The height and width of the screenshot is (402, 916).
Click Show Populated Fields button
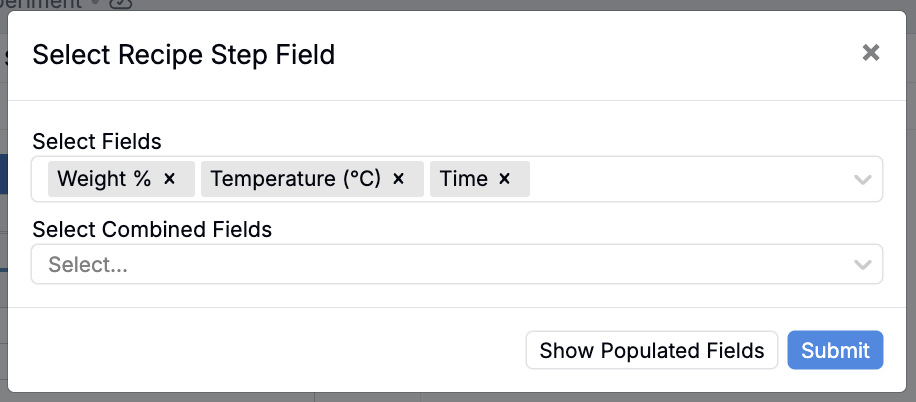(x=652, y=350)
